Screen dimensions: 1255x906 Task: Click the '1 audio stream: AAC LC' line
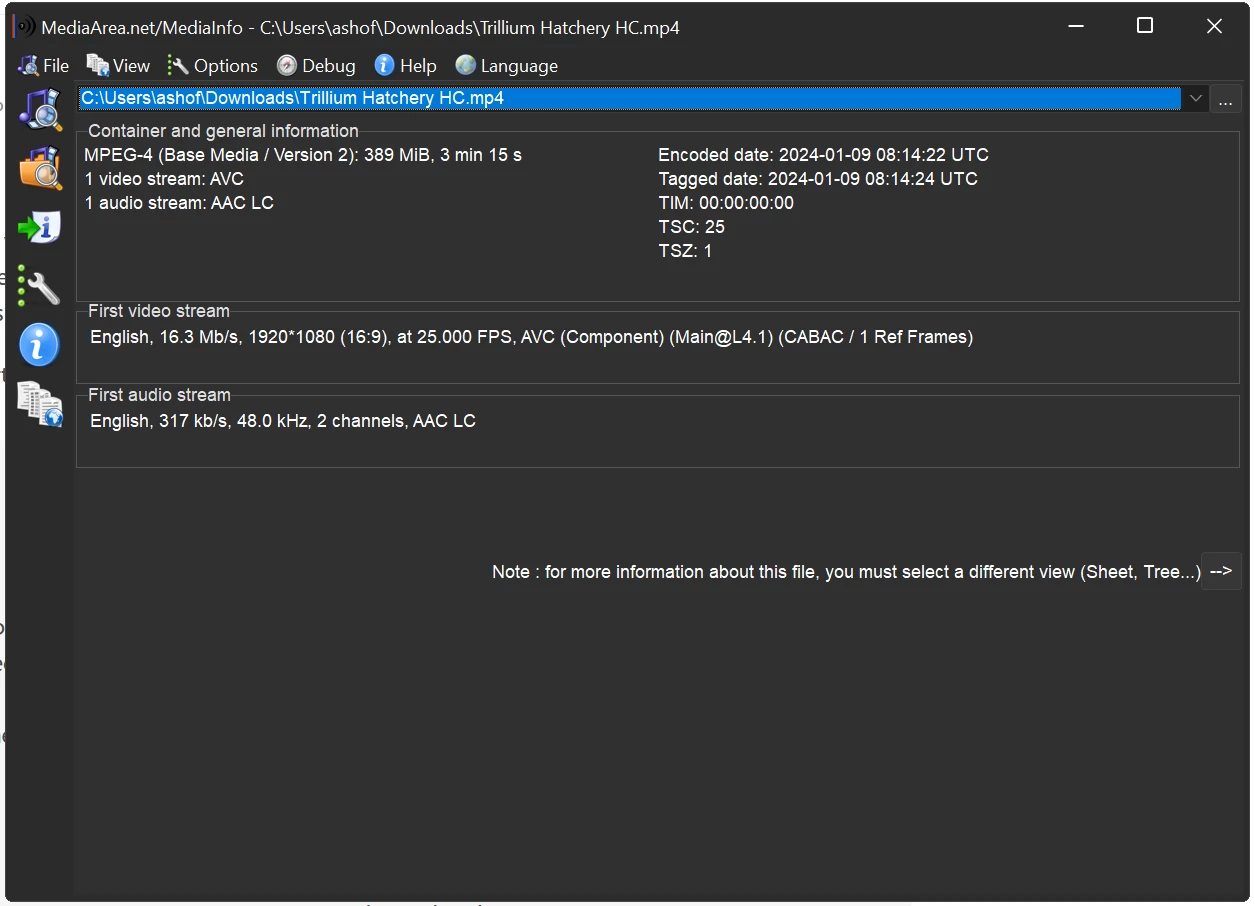coord(179,203)
